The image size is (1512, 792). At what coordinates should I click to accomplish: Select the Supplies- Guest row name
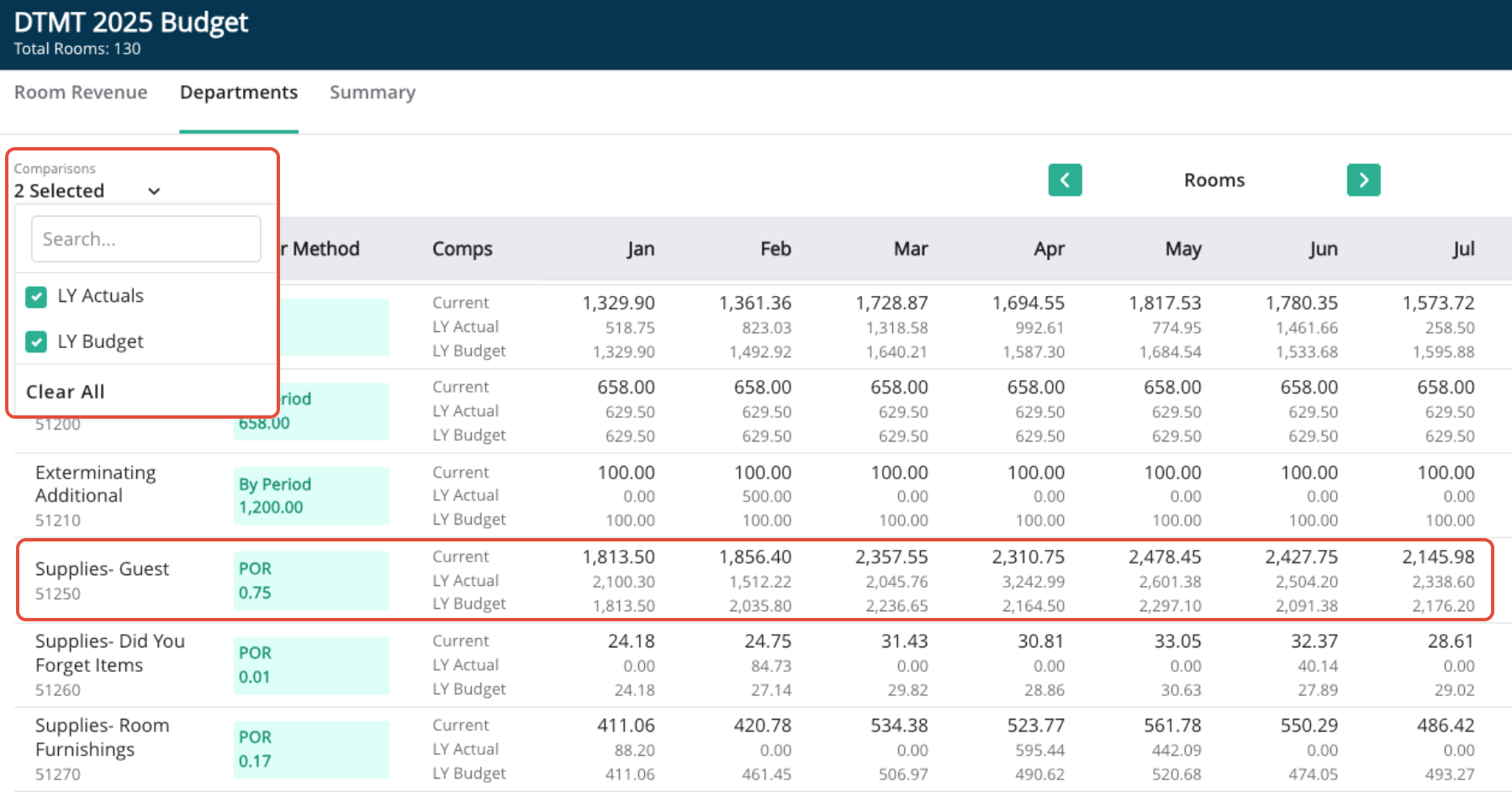[102, 569]
